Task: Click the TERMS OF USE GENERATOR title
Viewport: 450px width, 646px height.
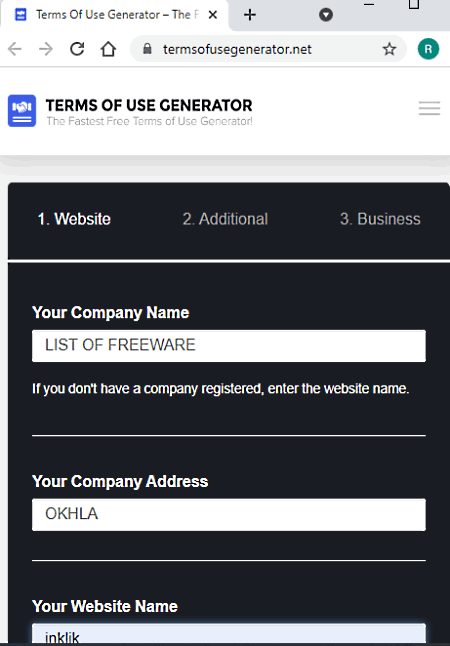Action: tap(149, 105)
